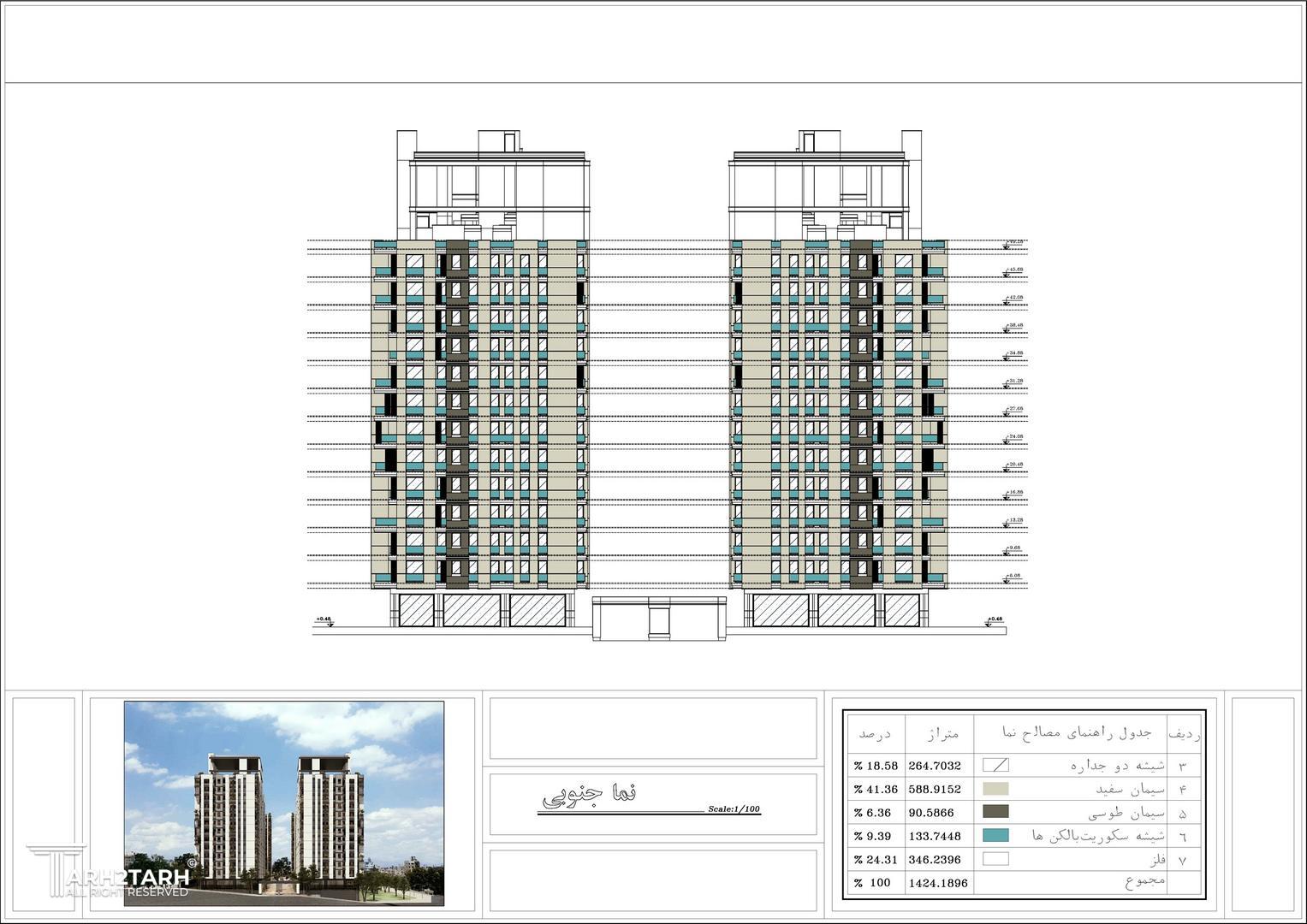Click the نما جنوبی drawing title
The image size is (1307, 924).
[590, 795]
